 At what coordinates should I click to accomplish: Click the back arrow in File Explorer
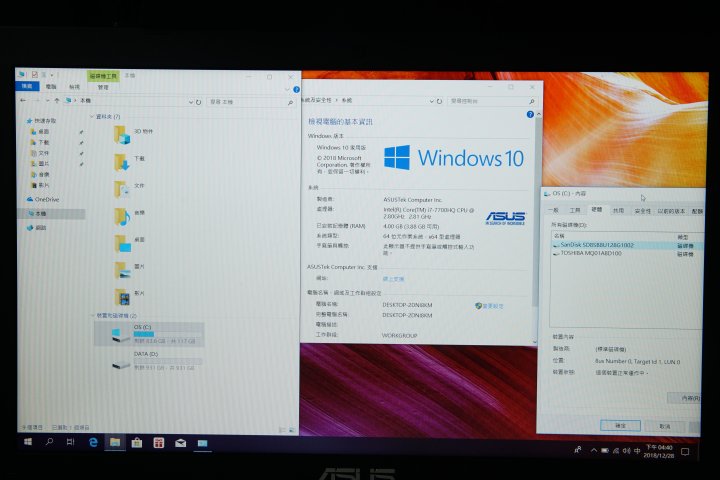tap(23, 100)
